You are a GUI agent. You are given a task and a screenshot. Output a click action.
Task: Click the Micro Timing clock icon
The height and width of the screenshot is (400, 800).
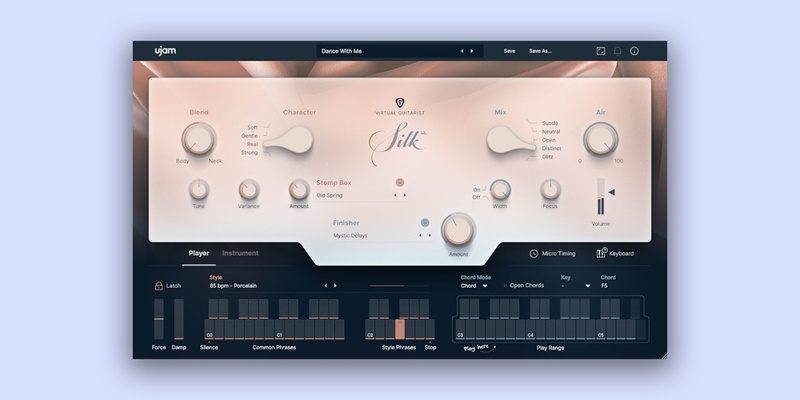[x=534, y=254]
